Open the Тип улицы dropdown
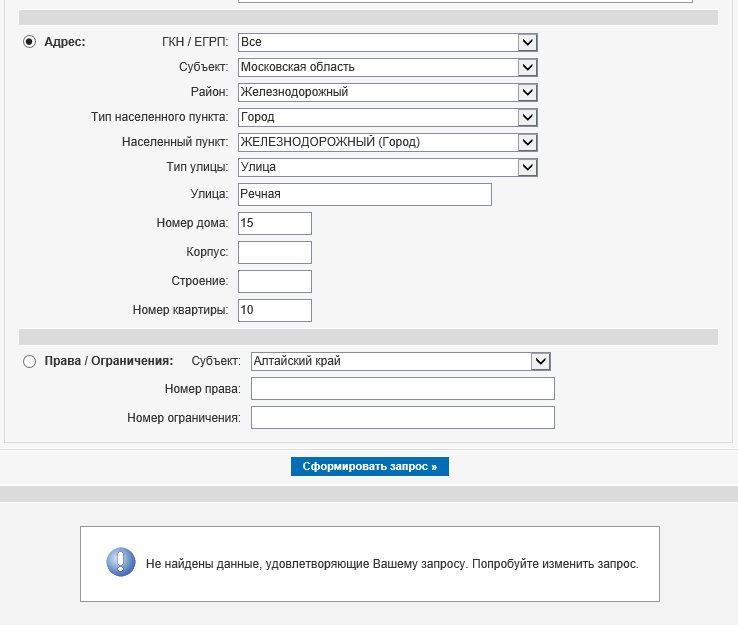This screenshot has width=738, height=625. click(387, 167)
